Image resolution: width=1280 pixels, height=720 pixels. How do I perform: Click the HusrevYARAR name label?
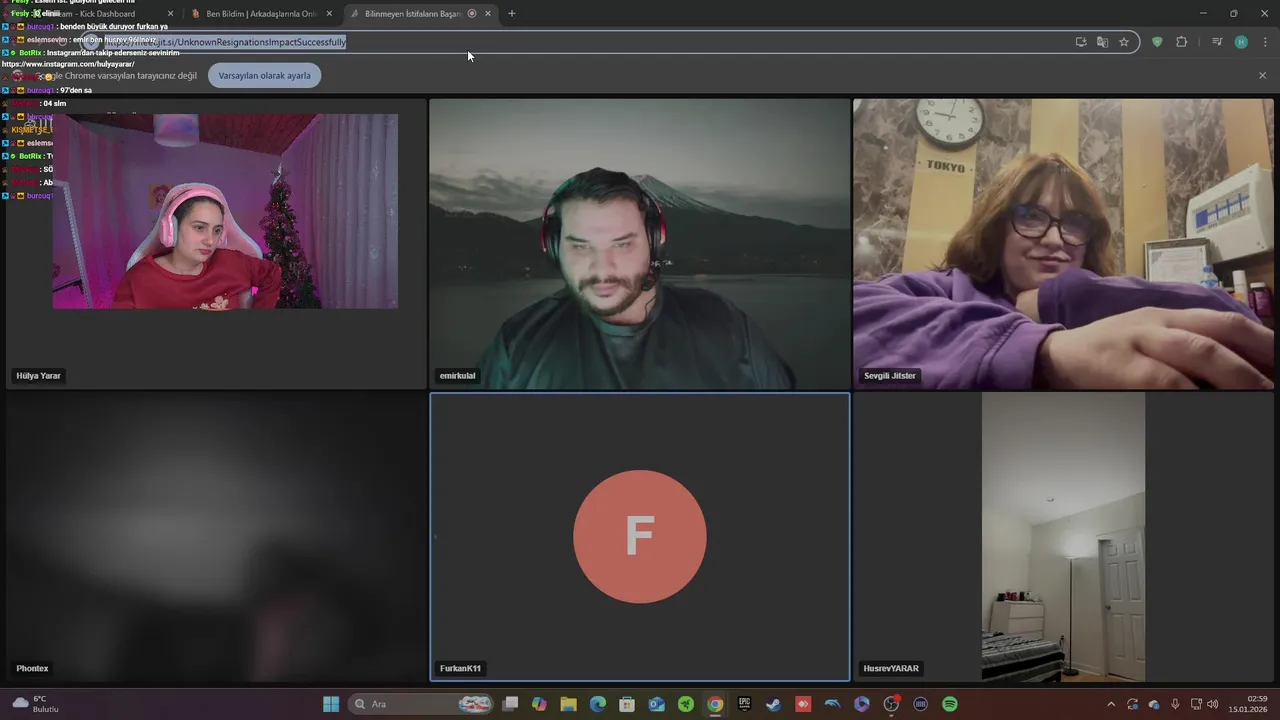point(891,668)
